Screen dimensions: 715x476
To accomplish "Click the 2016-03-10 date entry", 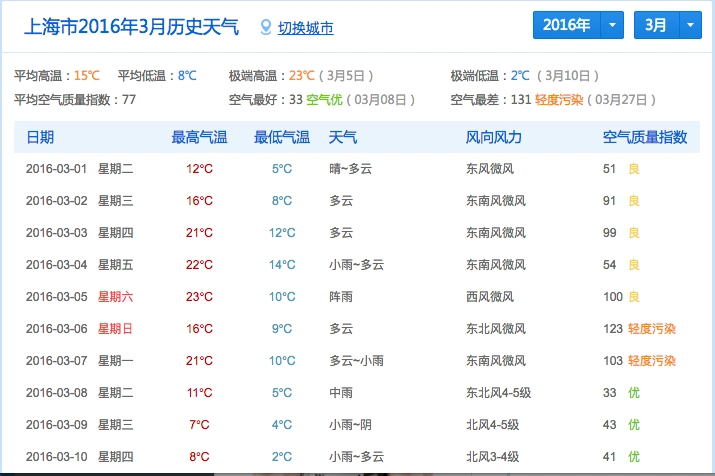I will pos(58,457).
